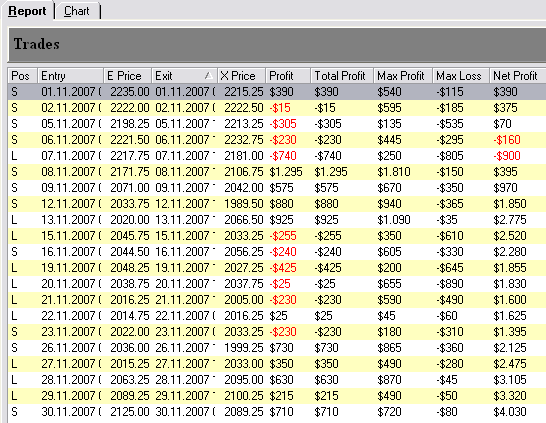Sort by the Pos column header

(23, 76)
